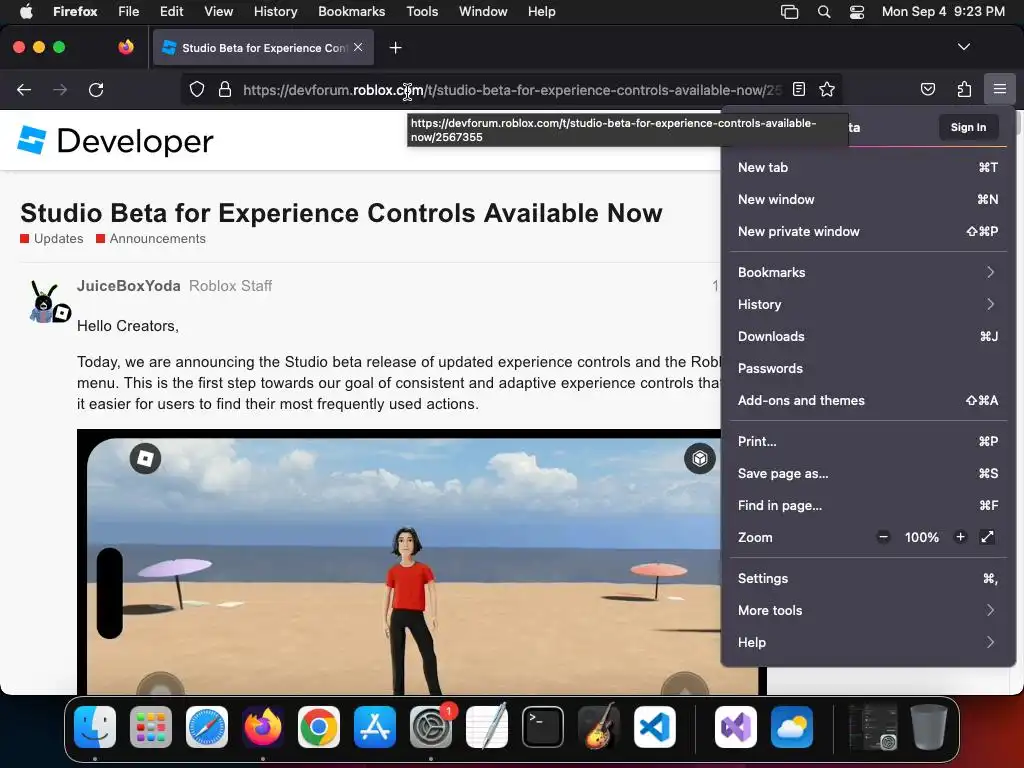Click the article title heading
The width and height of the screenshot is (1024, 768).
pyautogui.click(x=341, y=213)
